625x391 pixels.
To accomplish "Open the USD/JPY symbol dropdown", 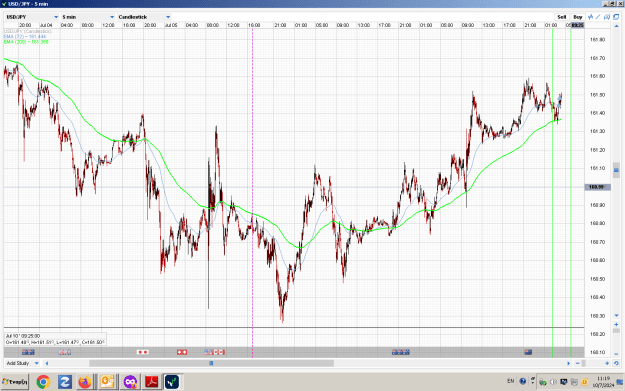I will [x=32, y=17].
